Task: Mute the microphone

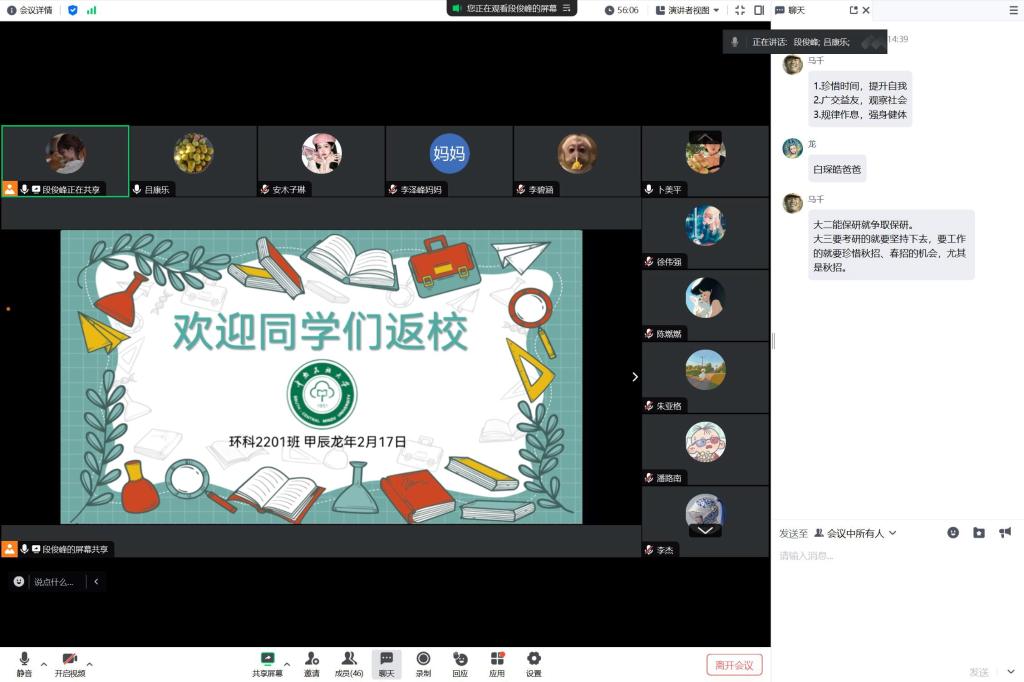Action: [x=24, y=662]
